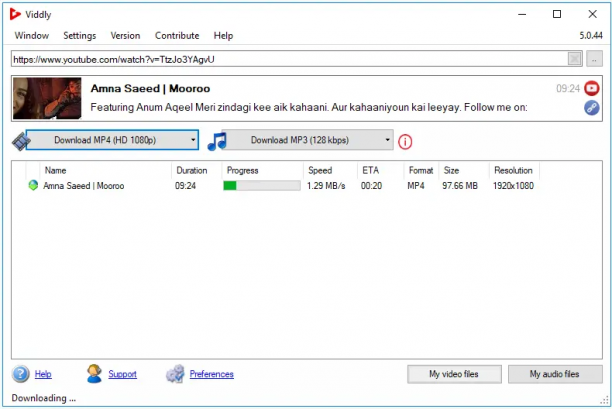Open the Preferences link
Viewport: 612px width, 409px height.
click(212, 374)
